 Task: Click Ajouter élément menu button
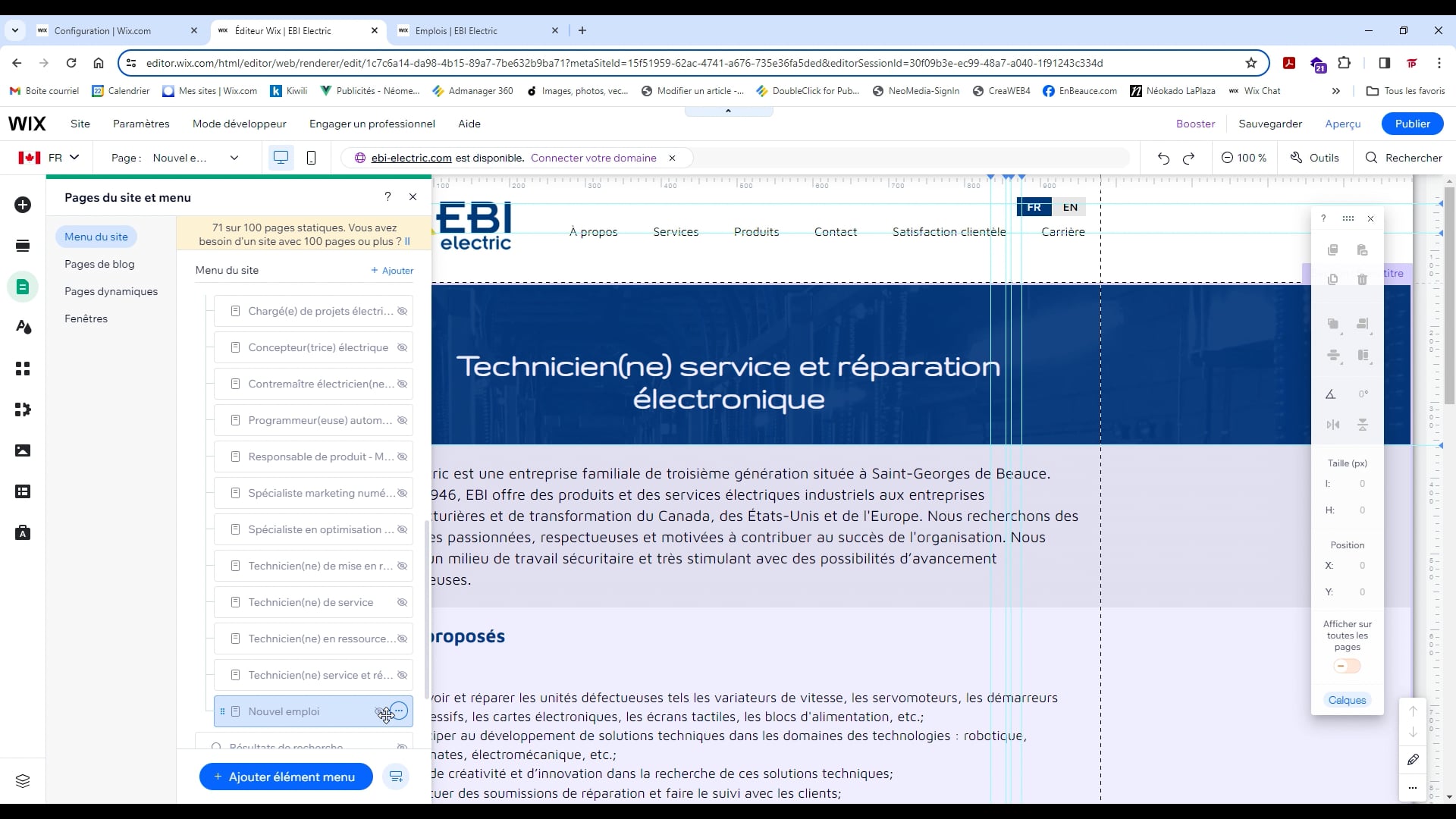point(286,777)
